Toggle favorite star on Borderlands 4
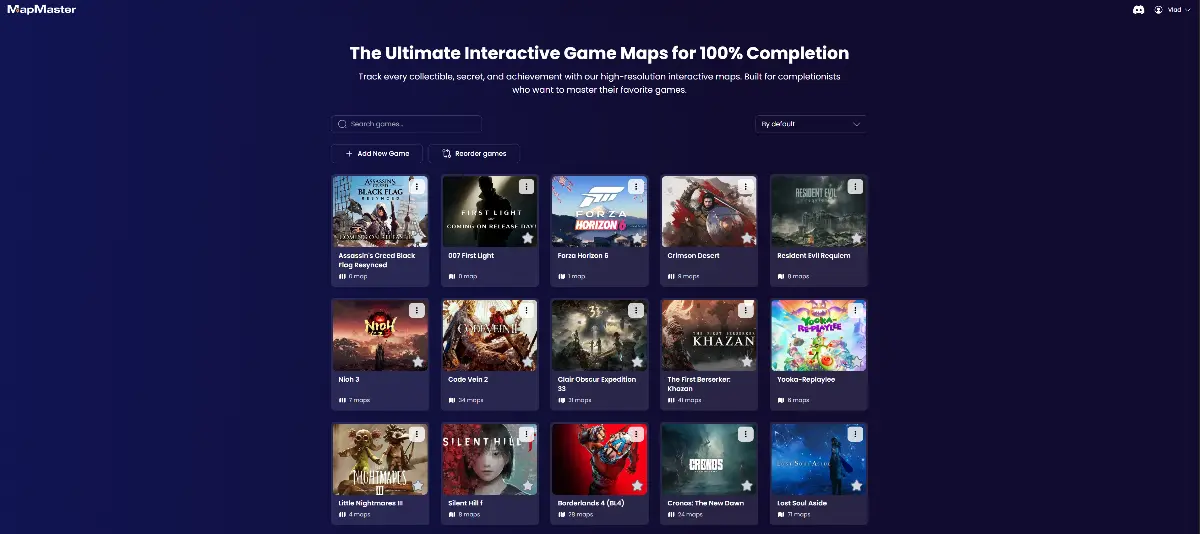Image resolution: width=1200 pixels, height=534 pixels. [x=636, y=486]
